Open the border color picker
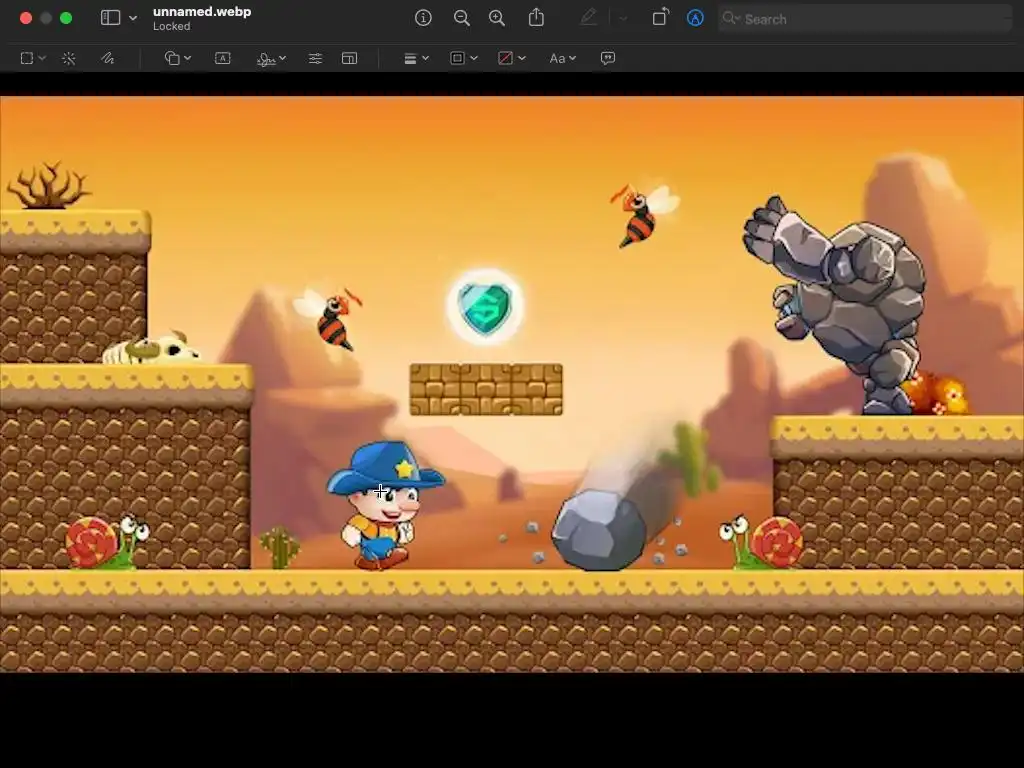 (458, 58)
